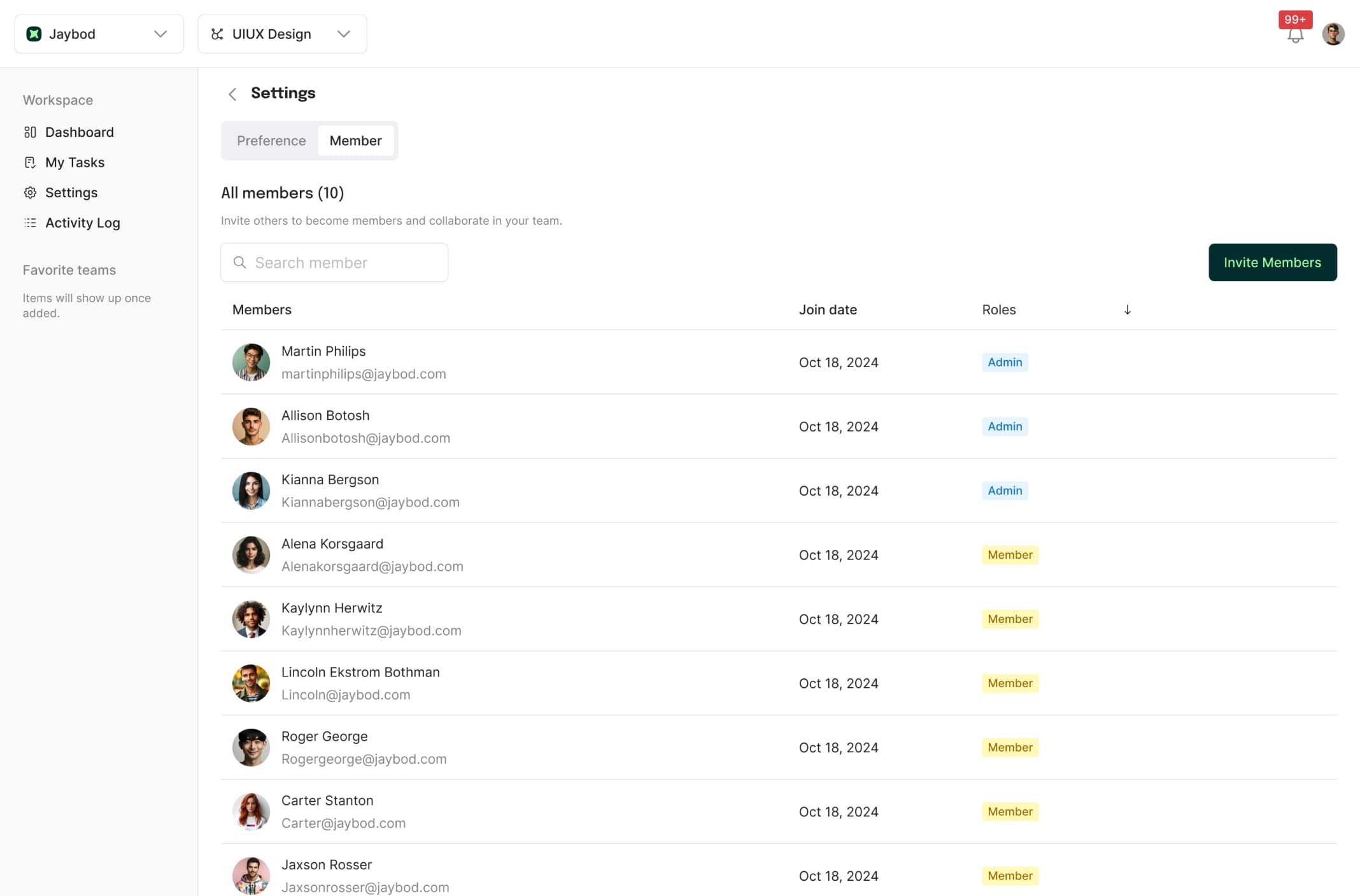Screen dimensions: 1360x896
Task: Expand the Jaybod workspace dropdown
Action: (x=160, y=34)
